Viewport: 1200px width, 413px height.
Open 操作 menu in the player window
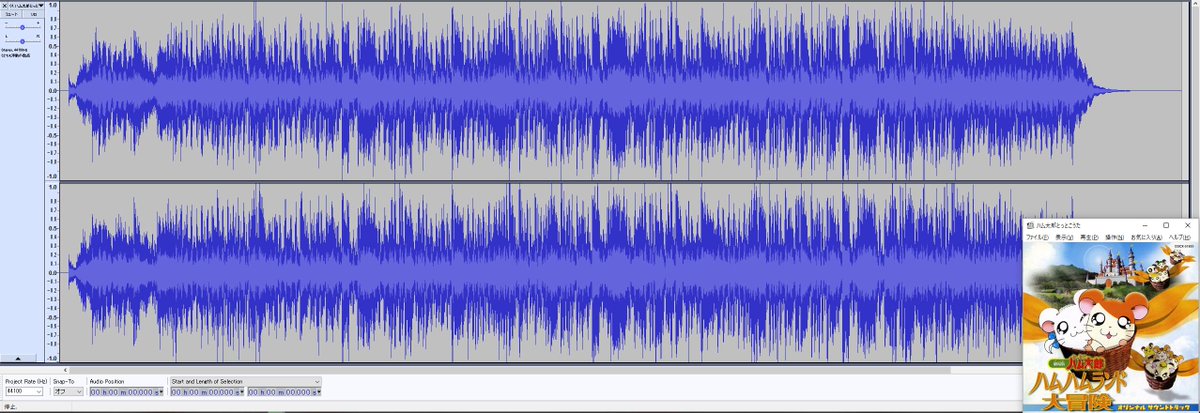point(1115,237)
